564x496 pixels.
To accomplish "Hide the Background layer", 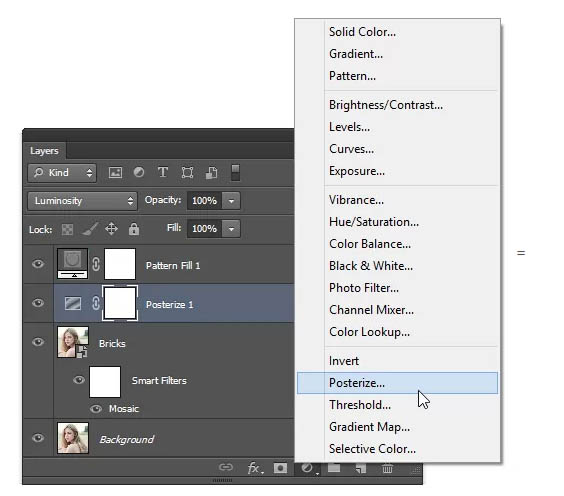I will tap(38, 438).
